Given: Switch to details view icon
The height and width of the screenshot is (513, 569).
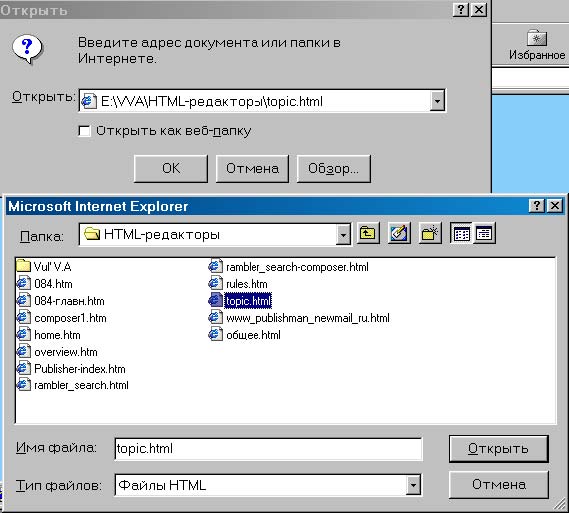Looking at the screenshot, I should pyautogui.click(x=484, y=233).
